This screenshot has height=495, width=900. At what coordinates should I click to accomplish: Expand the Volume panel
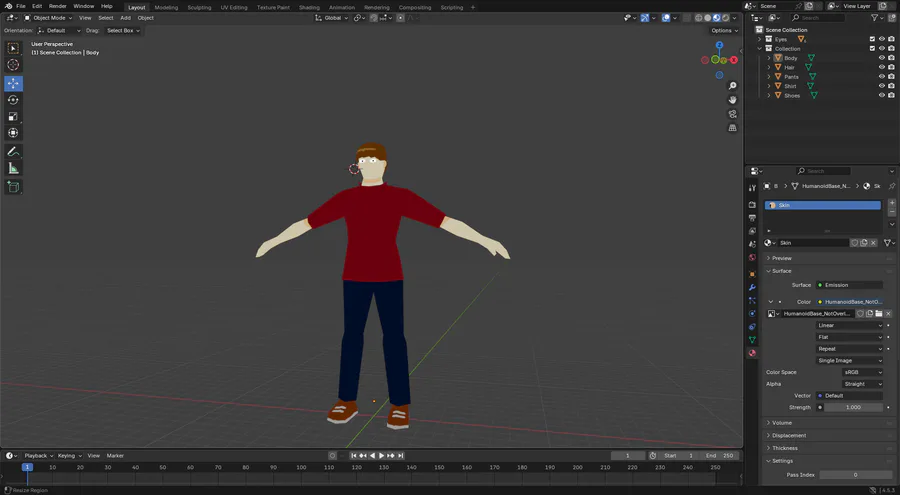point(782,423)
